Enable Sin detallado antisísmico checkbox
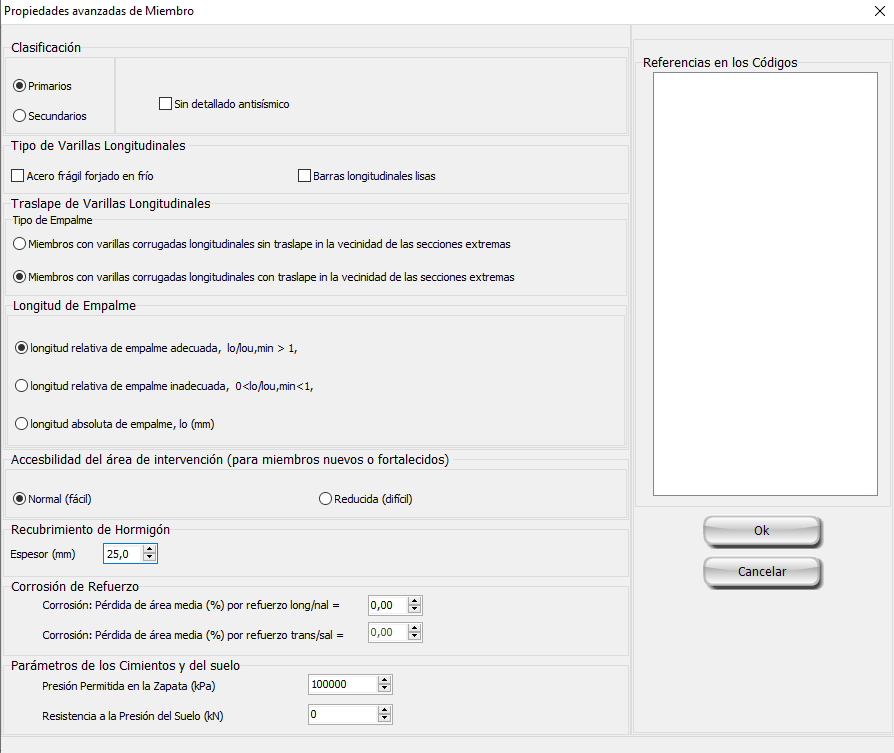Screen dimensions: 894x753 166,104
